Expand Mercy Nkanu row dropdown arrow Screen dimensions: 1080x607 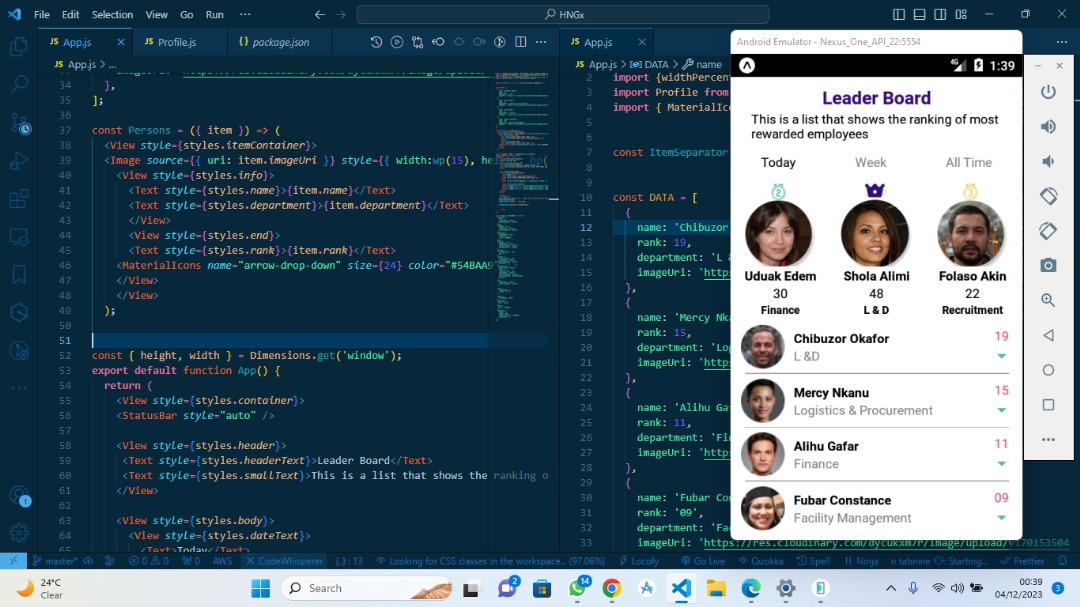(x=1001, y=410)
